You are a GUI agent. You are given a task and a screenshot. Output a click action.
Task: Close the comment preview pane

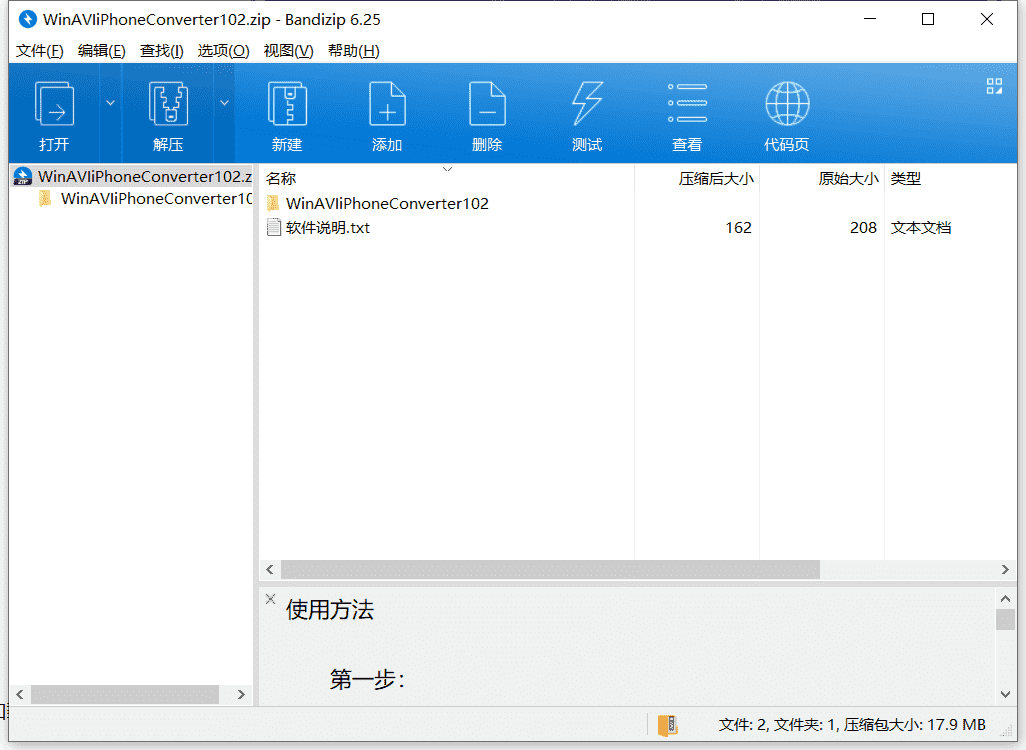click(270, 599)
